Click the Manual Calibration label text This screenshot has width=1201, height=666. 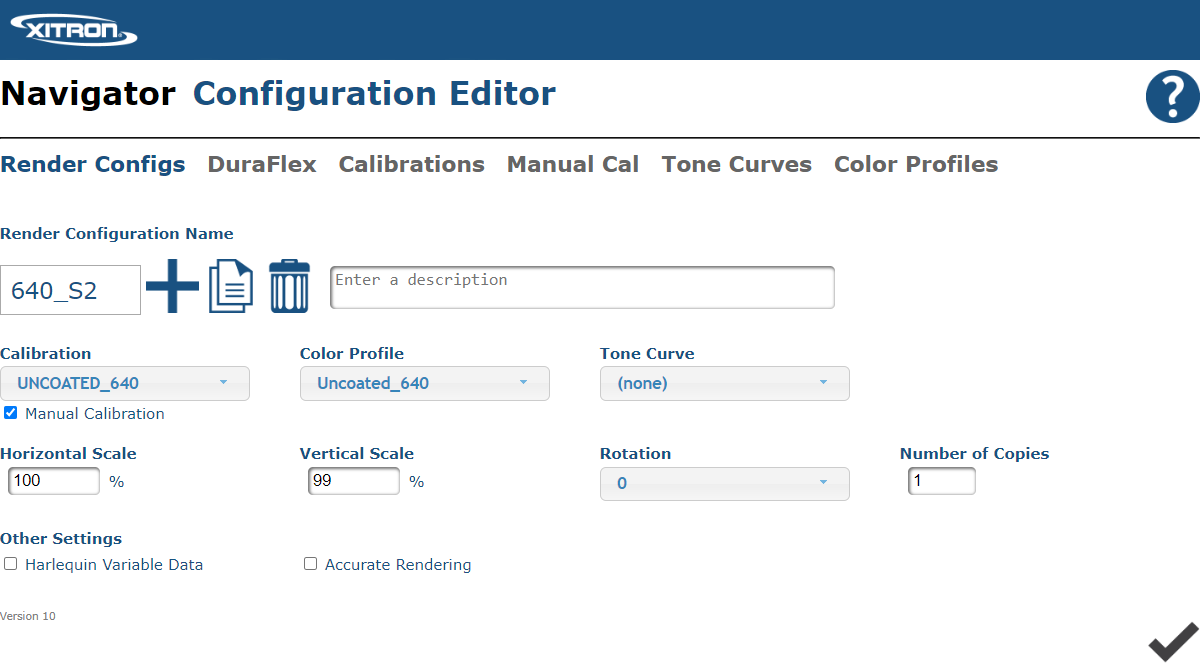coord(95,413)
